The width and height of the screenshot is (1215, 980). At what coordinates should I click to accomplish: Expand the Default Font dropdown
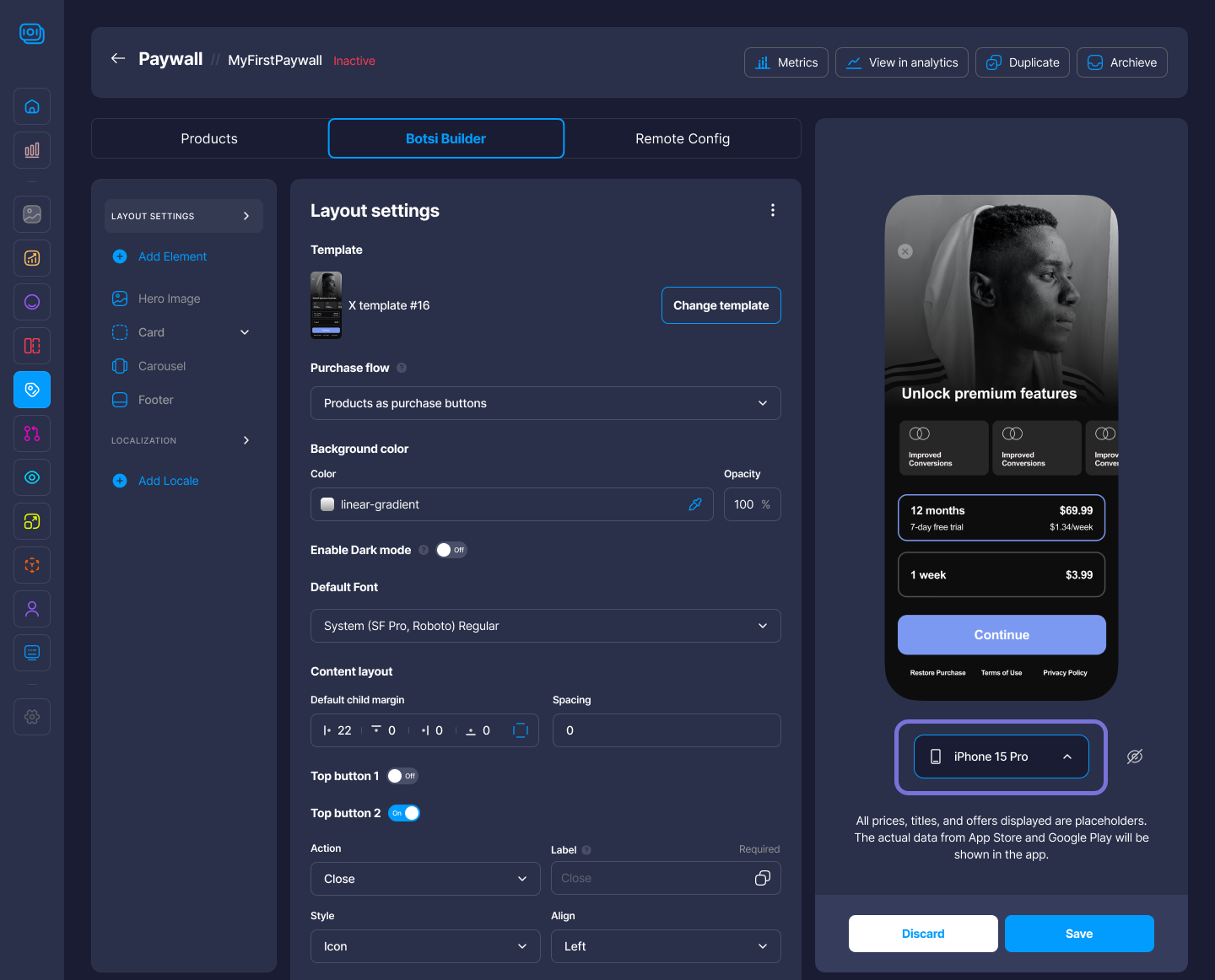(x=545, y=626)
